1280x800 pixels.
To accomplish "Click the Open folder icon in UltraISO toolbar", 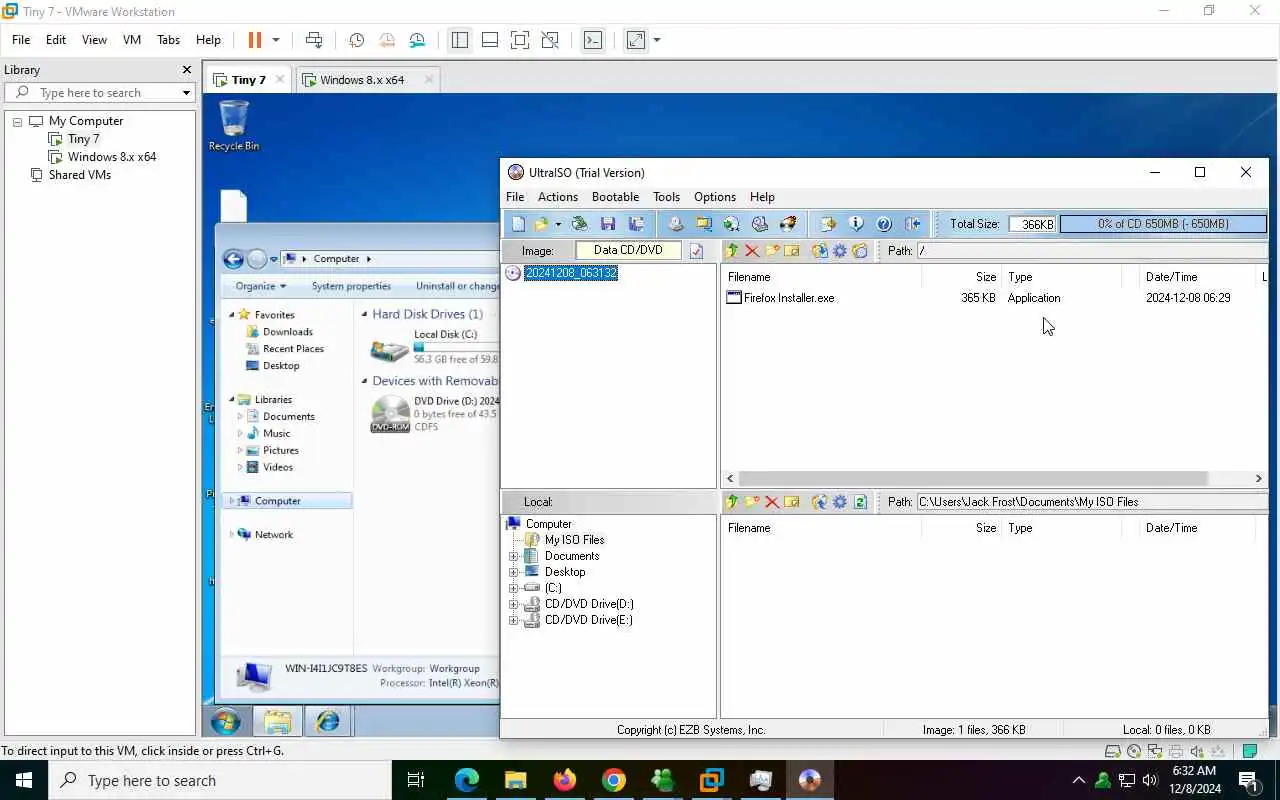I will point(541,224).
